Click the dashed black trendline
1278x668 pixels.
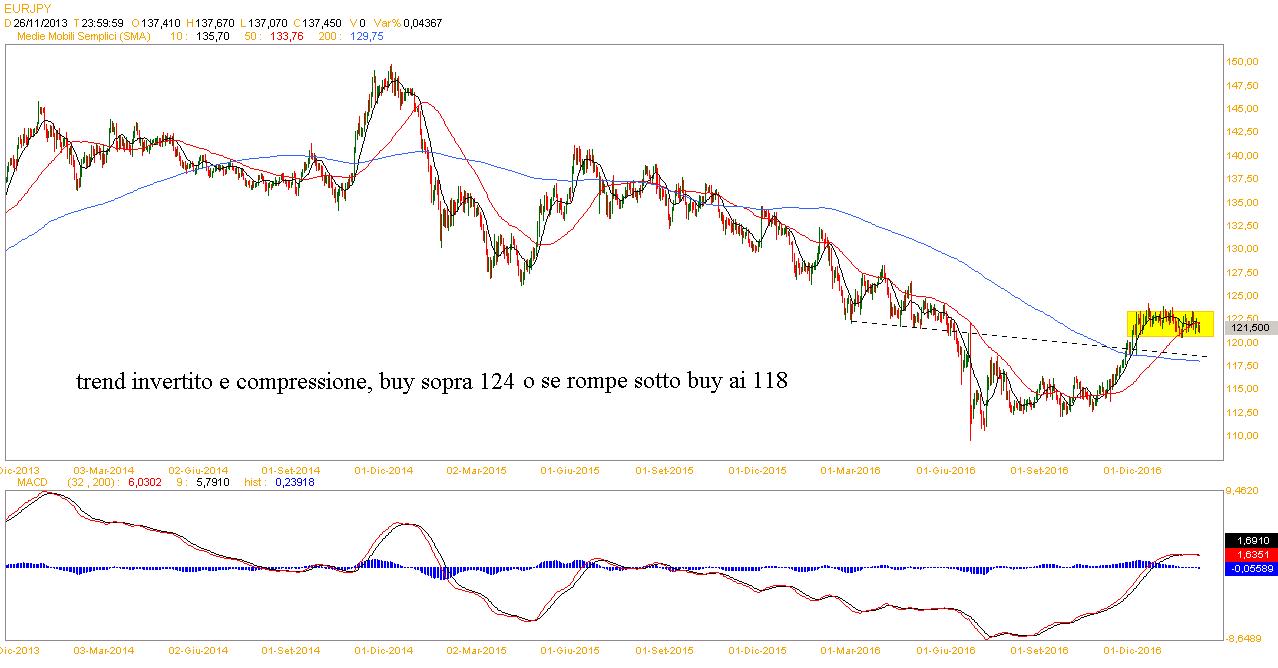(1000, 336)
